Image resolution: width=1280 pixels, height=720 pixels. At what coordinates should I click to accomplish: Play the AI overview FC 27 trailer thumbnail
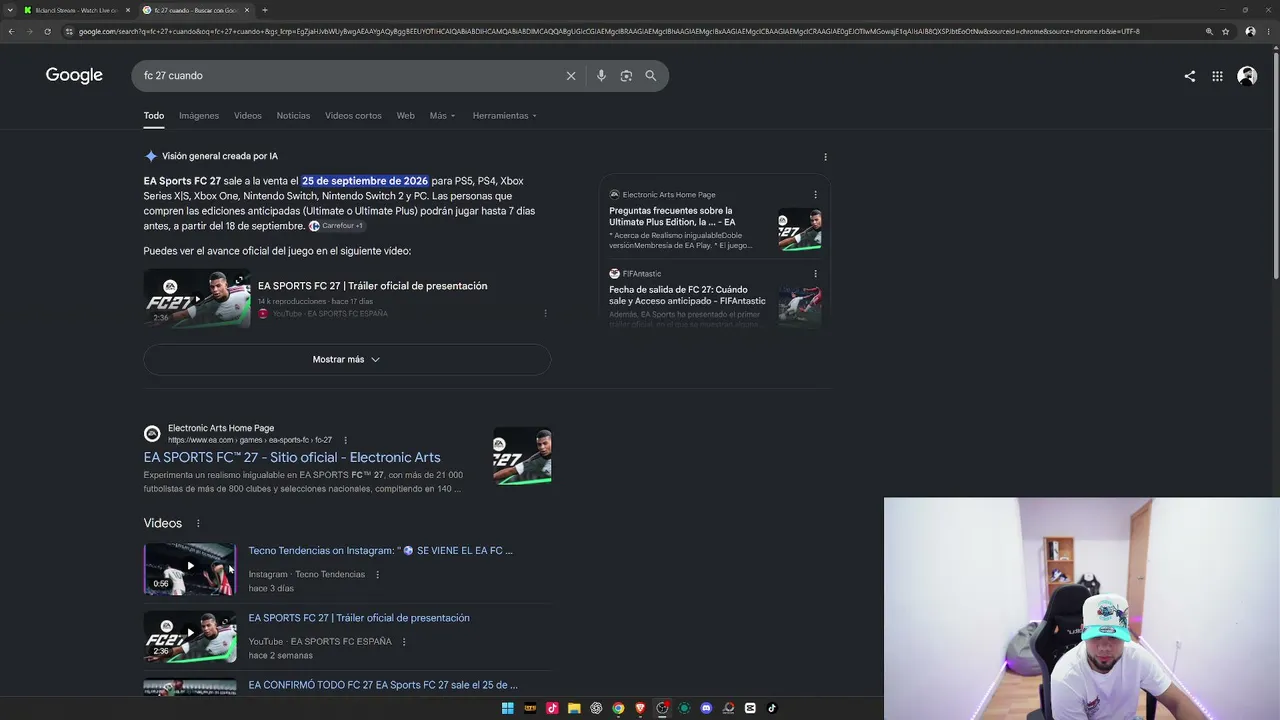coord(197,298)
